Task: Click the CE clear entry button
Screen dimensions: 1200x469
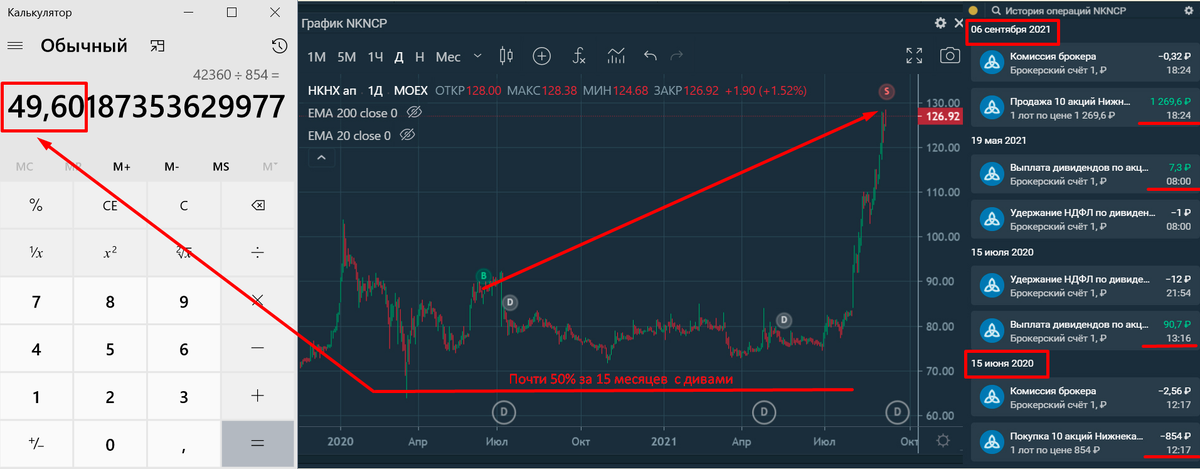Action: tap(110, 206)
